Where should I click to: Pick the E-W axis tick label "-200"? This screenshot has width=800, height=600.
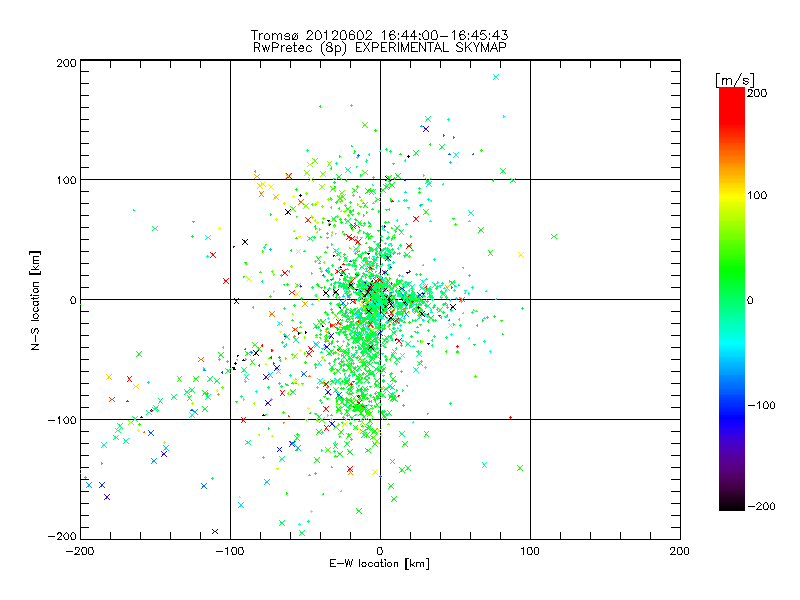[x=80, y=551]
